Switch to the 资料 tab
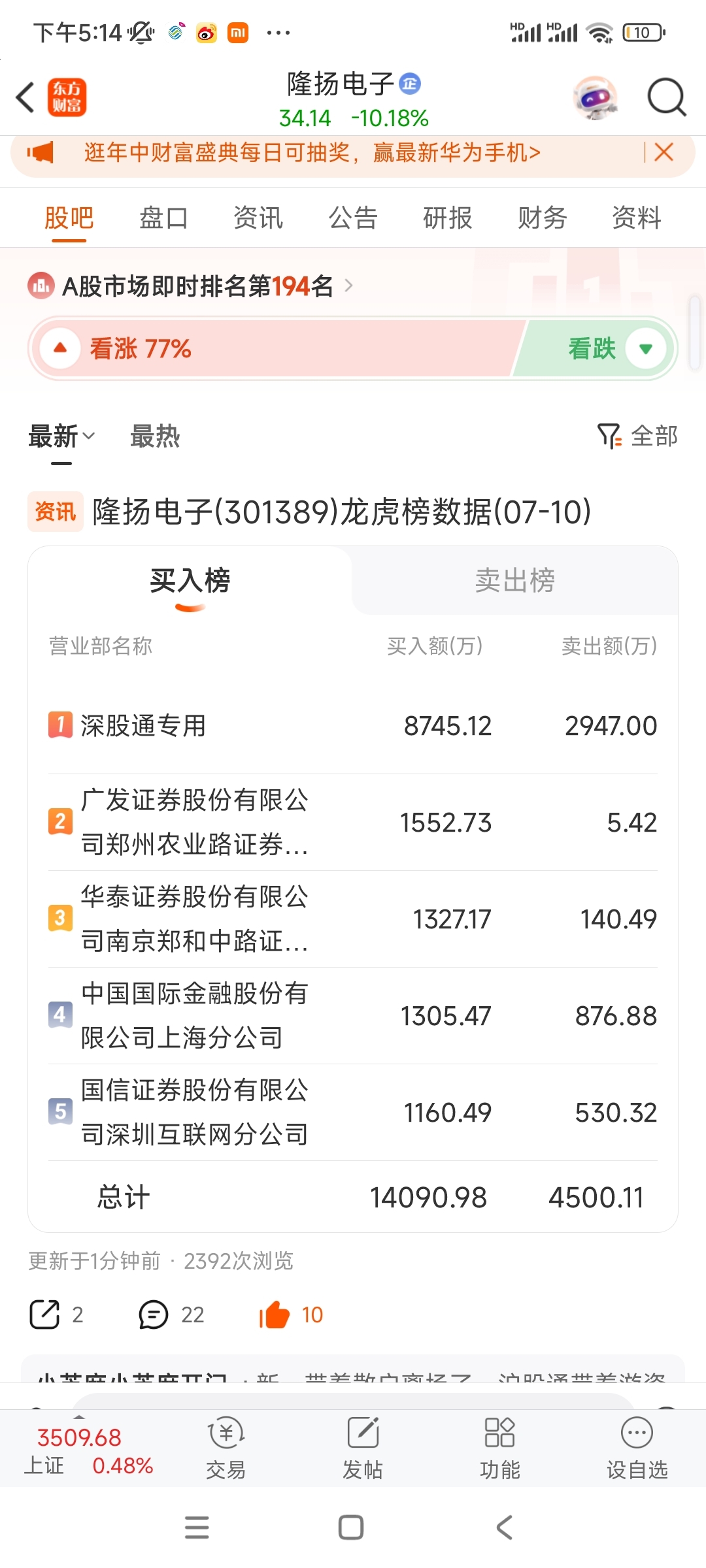Viewport: 706px width, 1568px height. pyautogui.click(x=637, y=218)
